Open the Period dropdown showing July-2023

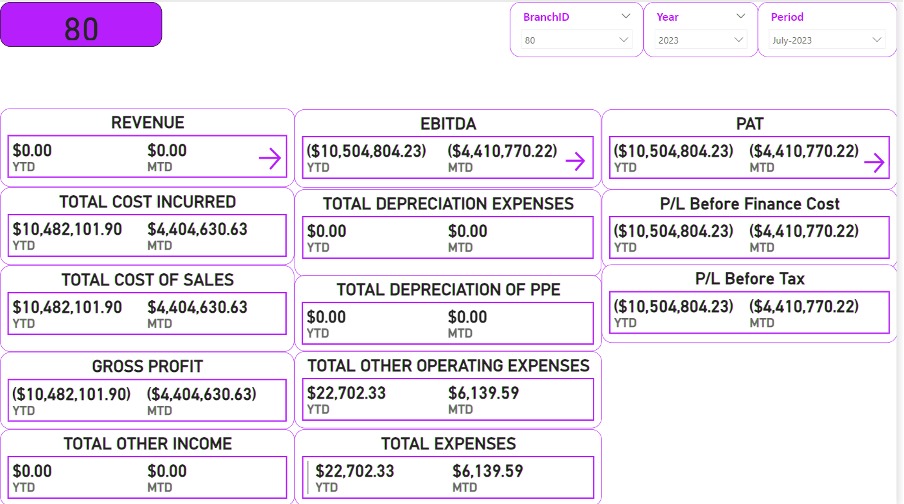827,40
